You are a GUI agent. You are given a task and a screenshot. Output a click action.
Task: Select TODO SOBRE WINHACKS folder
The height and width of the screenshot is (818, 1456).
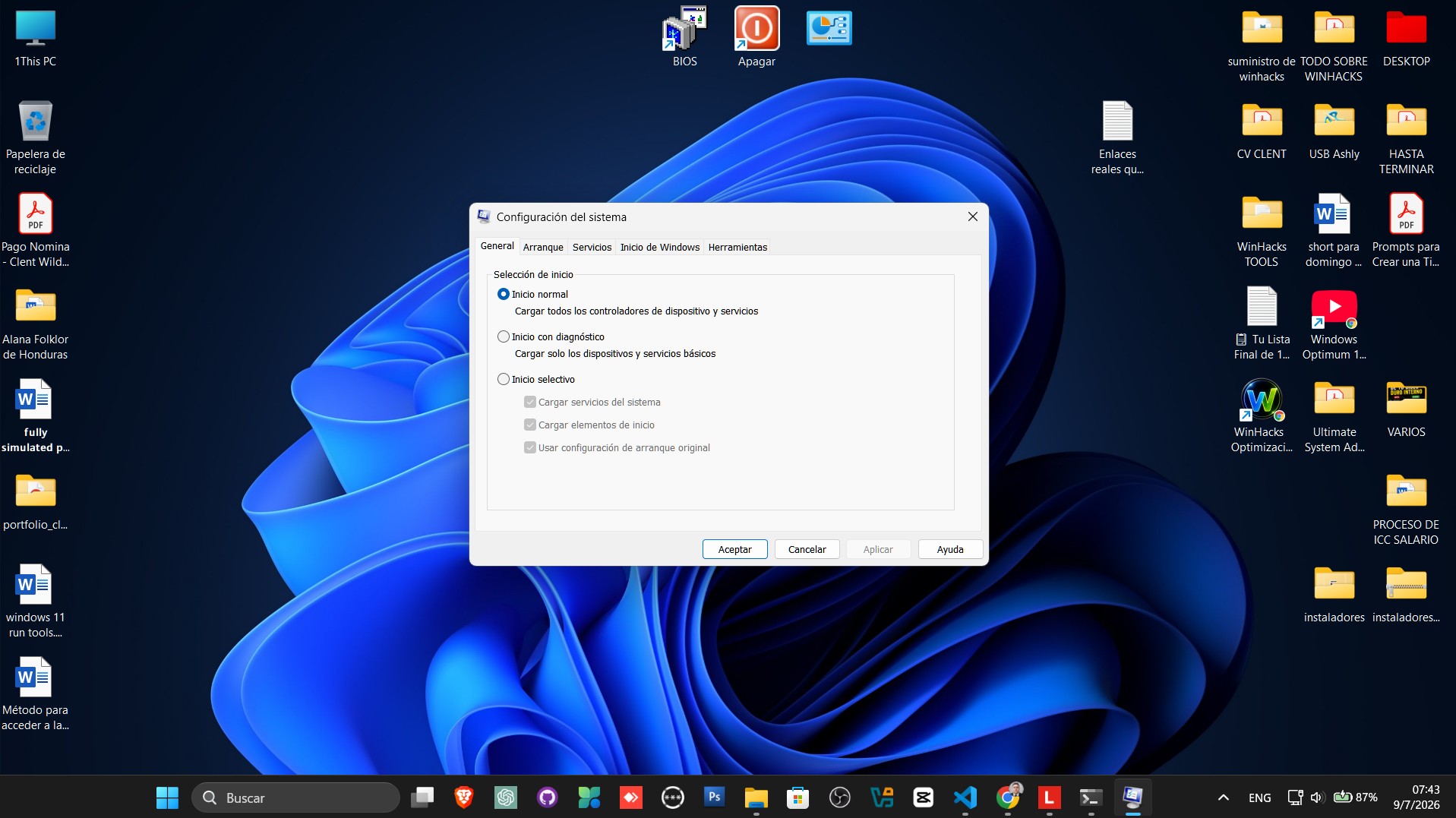click(x=1334, y=46)
